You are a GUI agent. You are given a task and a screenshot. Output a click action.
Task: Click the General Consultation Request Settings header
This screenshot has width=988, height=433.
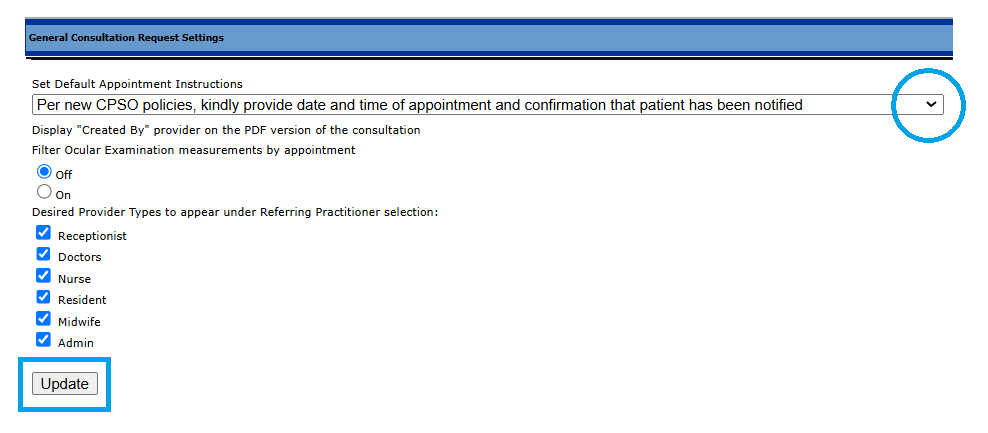click(126, 38)
